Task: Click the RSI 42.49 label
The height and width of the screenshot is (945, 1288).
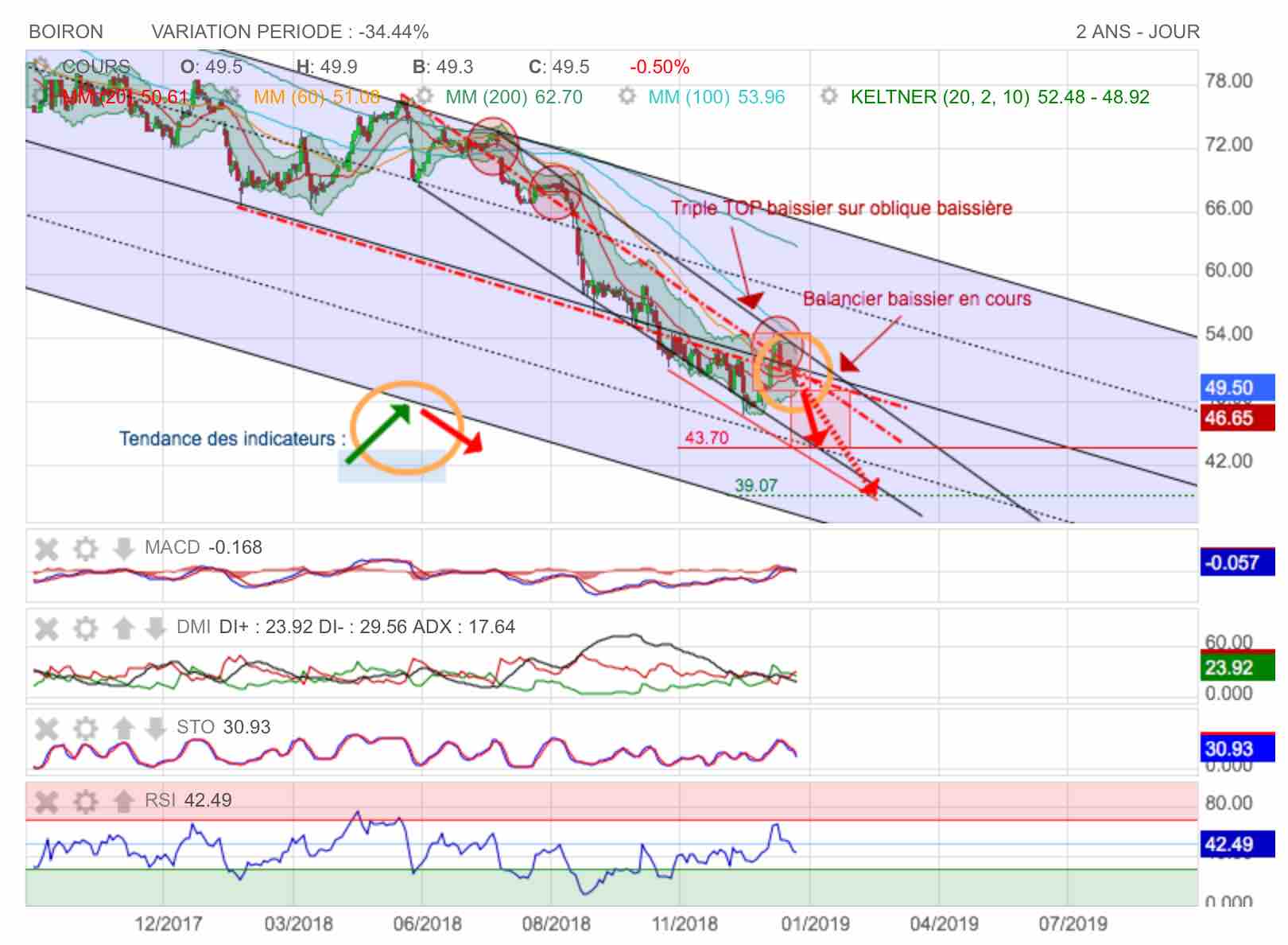Action: click(188, 800)
